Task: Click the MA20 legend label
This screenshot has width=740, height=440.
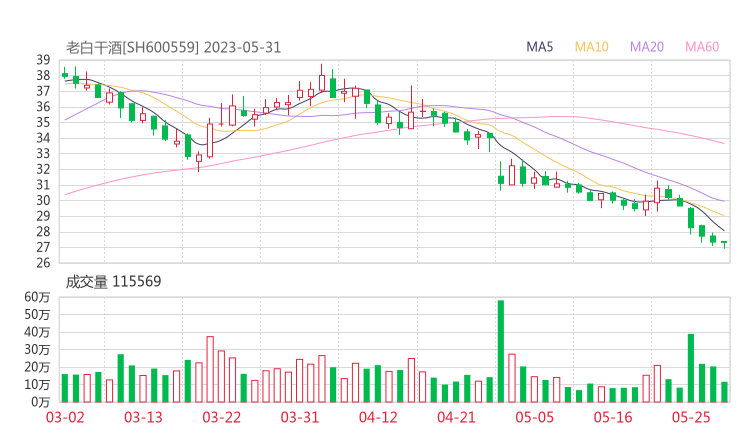Action: (x=647, y=47)
